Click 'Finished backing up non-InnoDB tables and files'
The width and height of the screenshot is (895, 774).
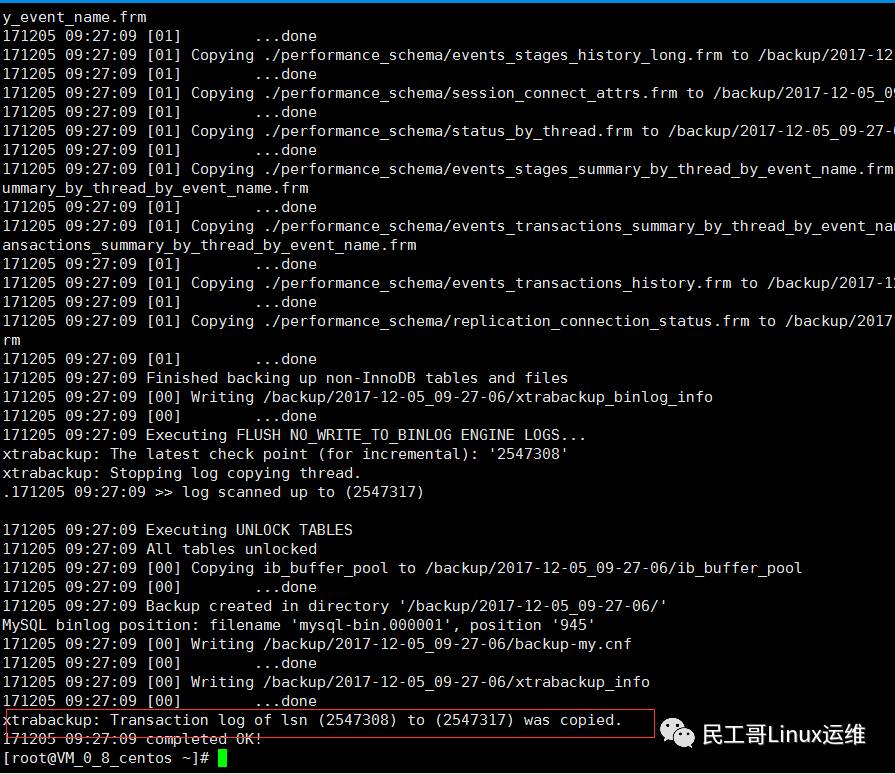coord(357,378)
